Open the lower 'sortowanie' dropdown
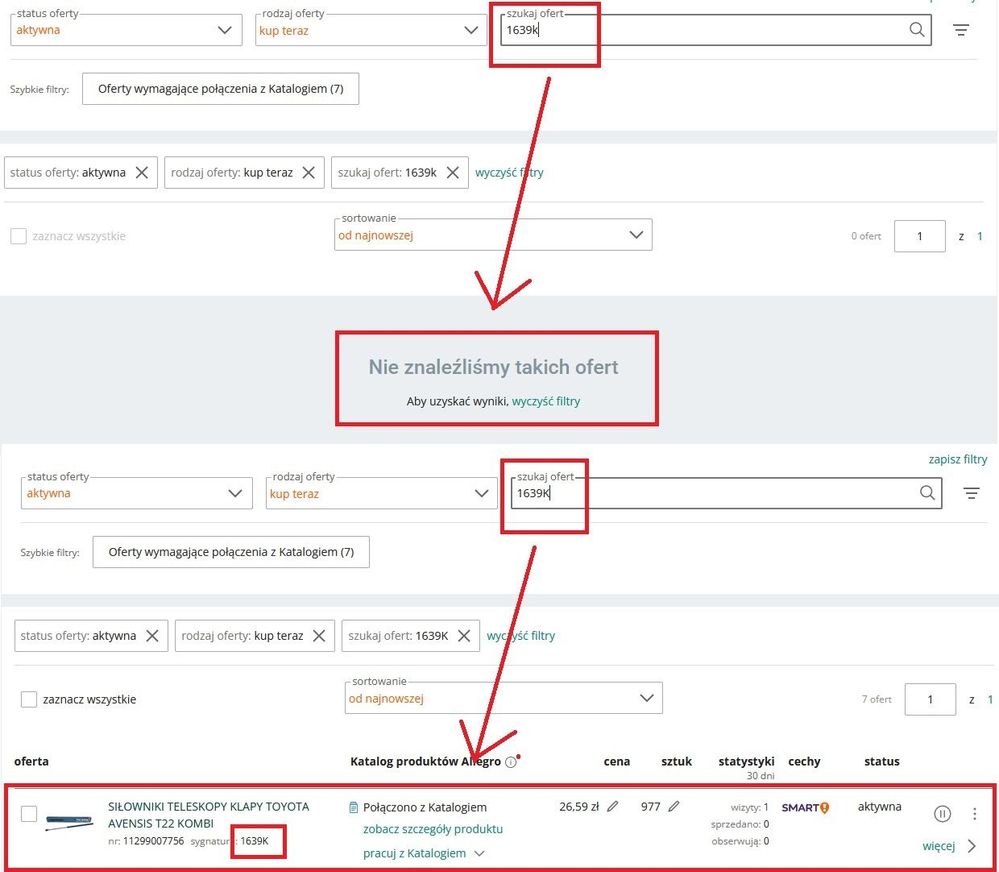 503,698
